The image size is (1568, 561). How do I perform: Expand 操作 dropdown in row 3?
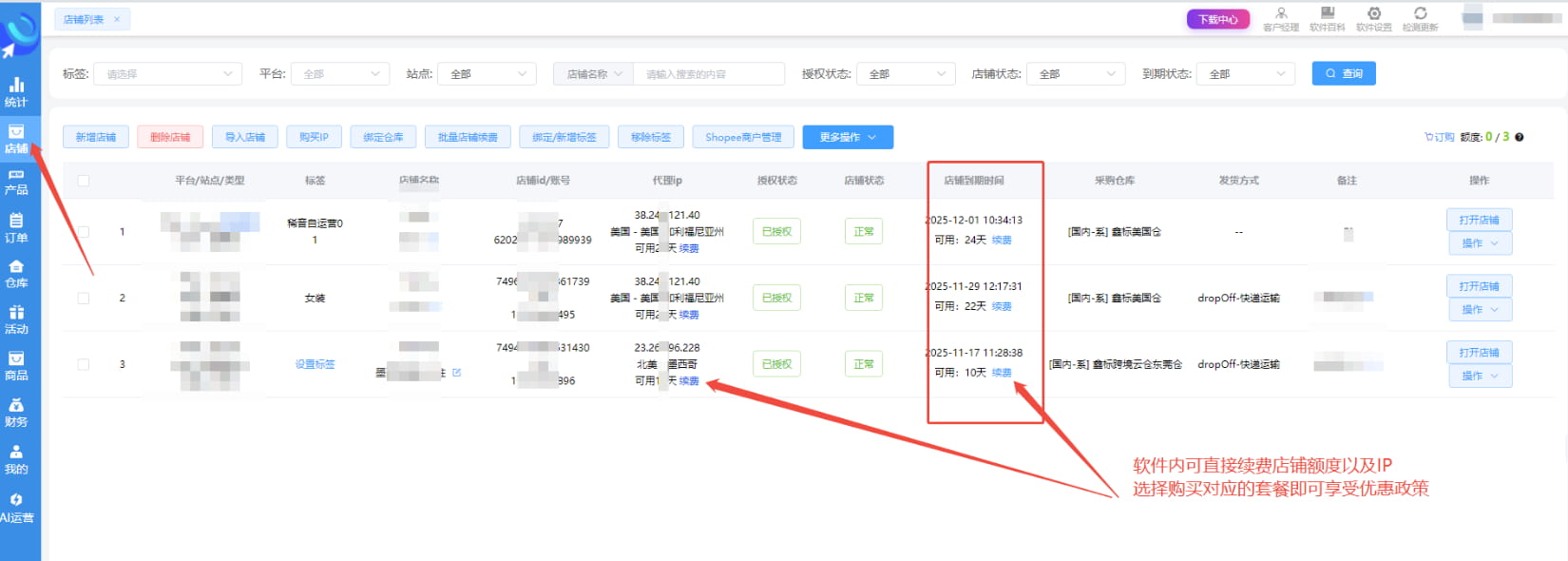tap(1480, 377)
